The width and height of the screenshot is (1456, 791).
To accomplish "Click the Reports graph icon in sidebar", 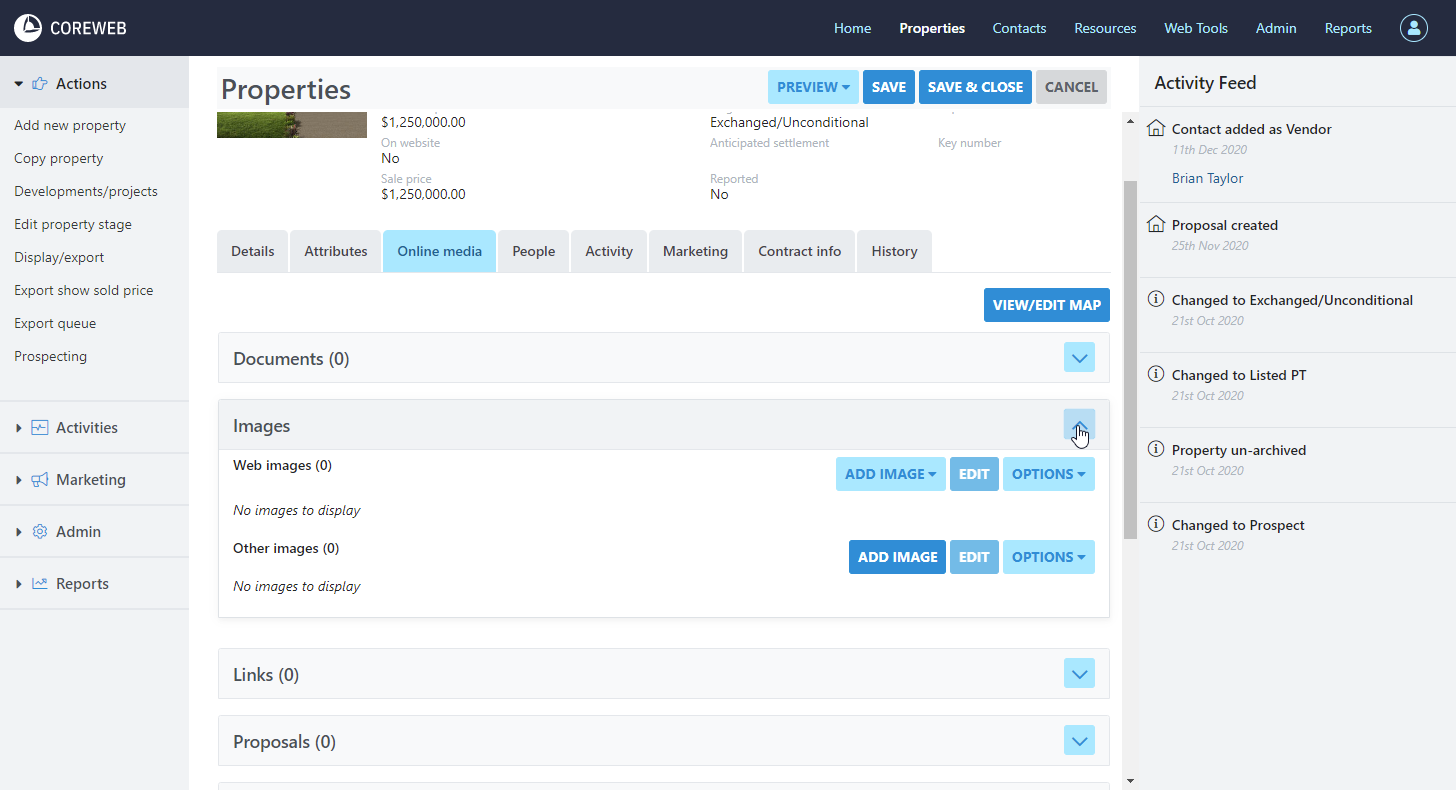I will [x=40, y=584].
